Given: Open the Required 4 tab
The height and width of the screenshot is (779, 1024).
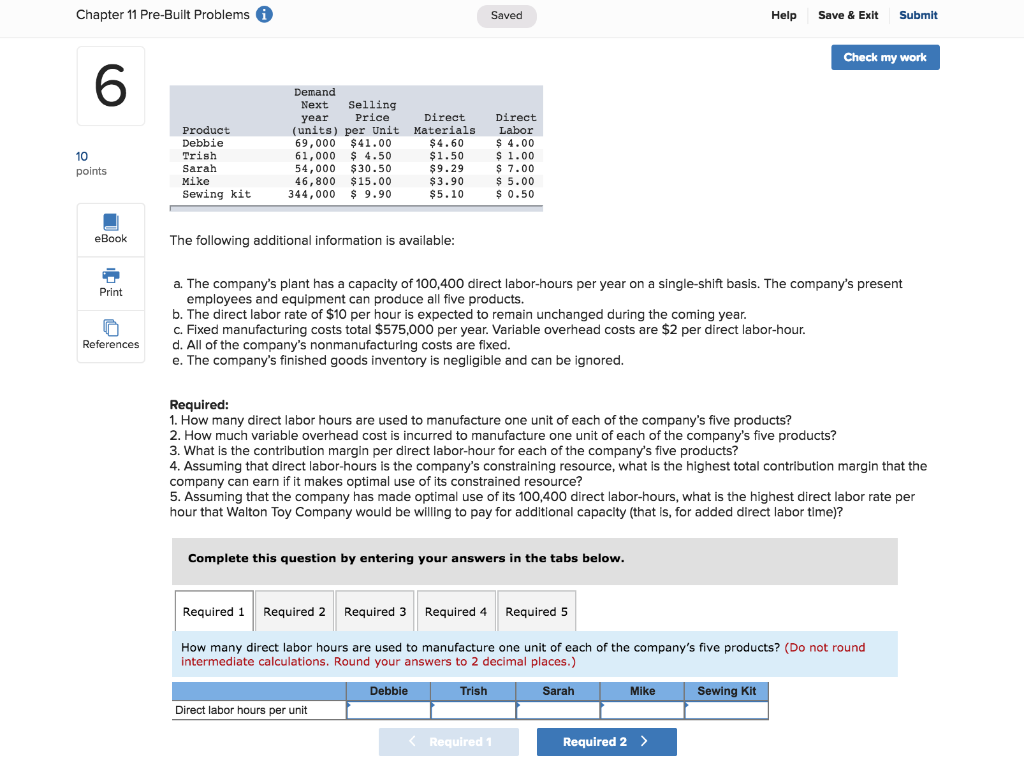Looking at the screenshot, I should 456,611.
